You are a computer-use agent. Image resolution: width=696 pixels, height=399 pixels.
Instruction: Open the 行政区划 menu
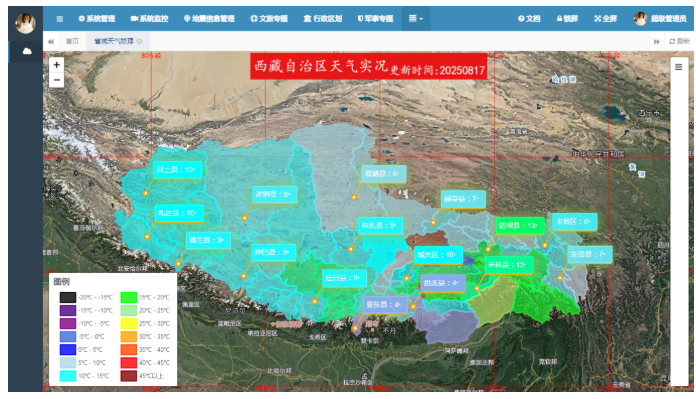coord(323,19)
